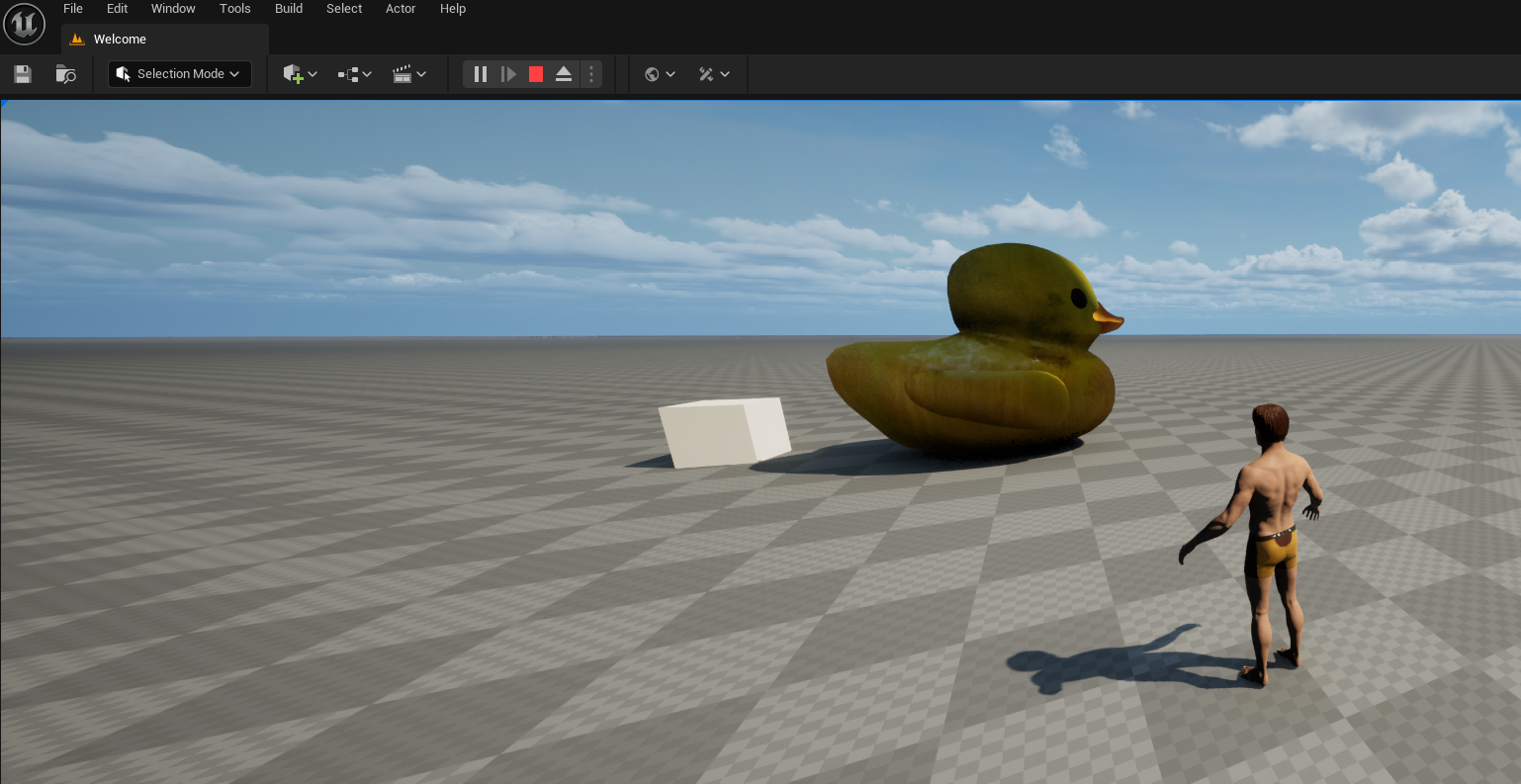Select the white cube in viewport
Screen dimensions: 1521x784
coord(725,432)
